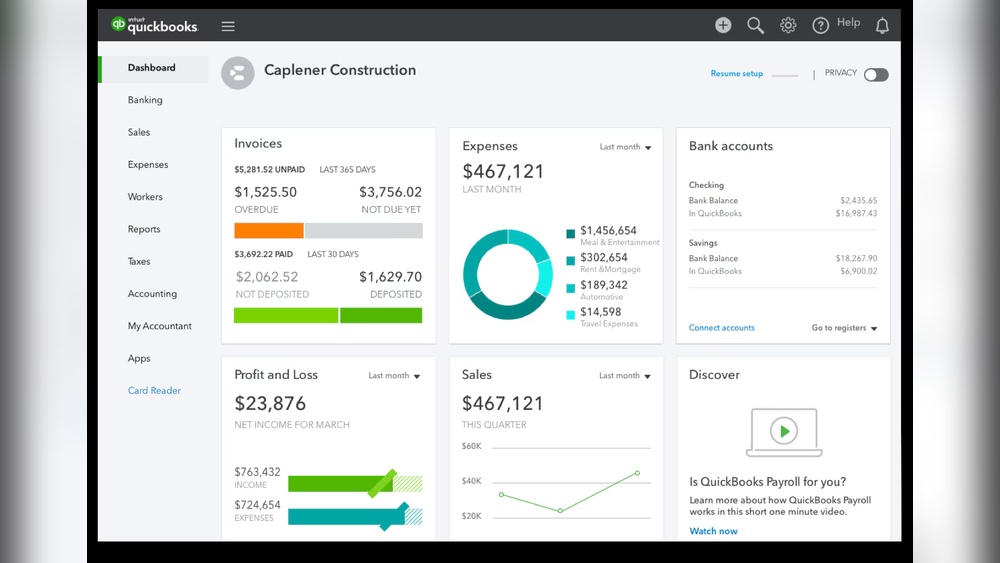Viewport: 1000px width, 563px height.
Task: Click the Watch now link
Action: click(713, 531)
